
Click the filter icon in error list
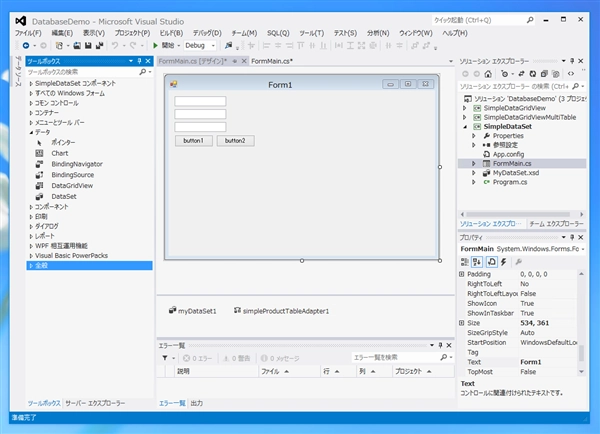[x=165, y=358]
